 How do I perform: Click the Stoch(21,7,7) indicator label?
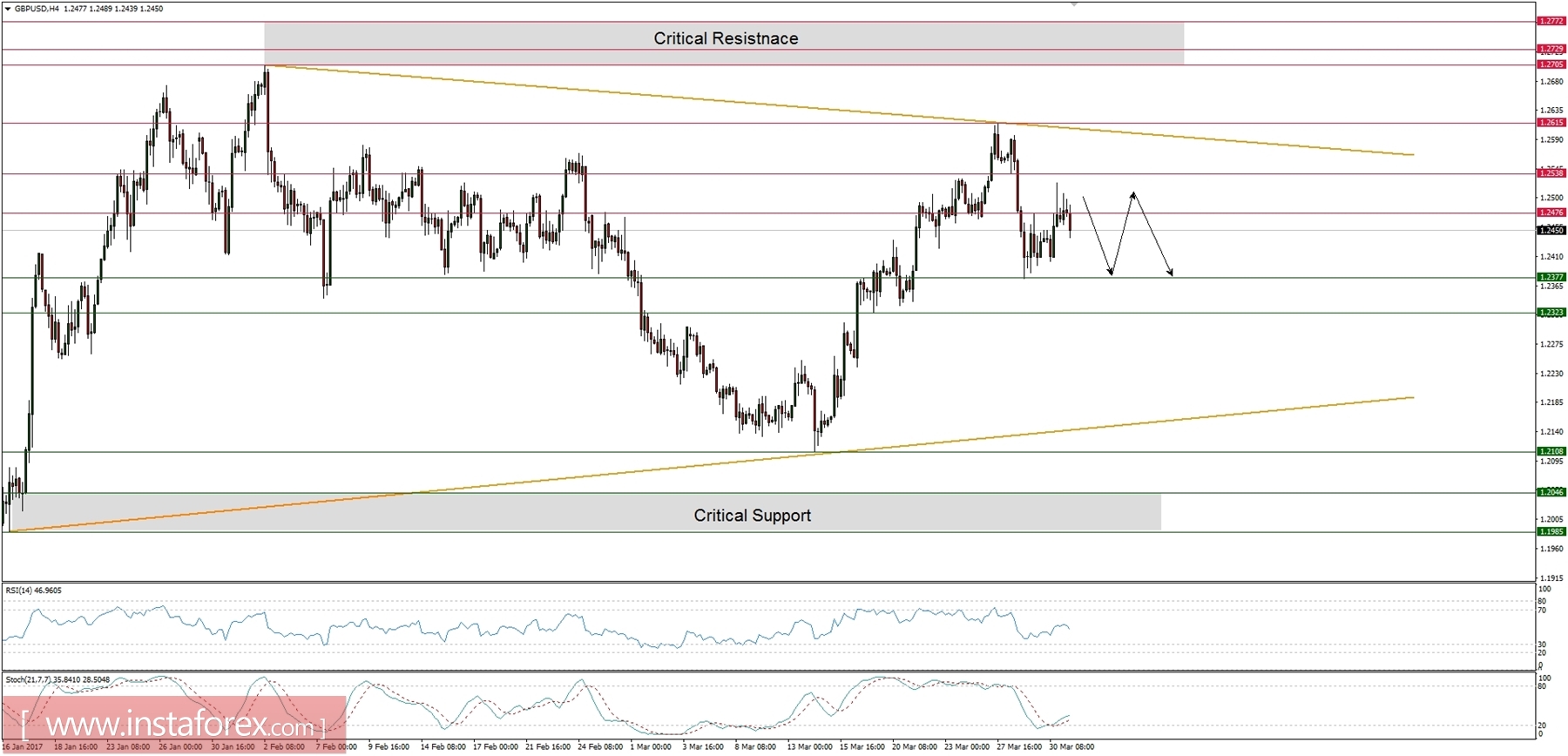(57, 679)
